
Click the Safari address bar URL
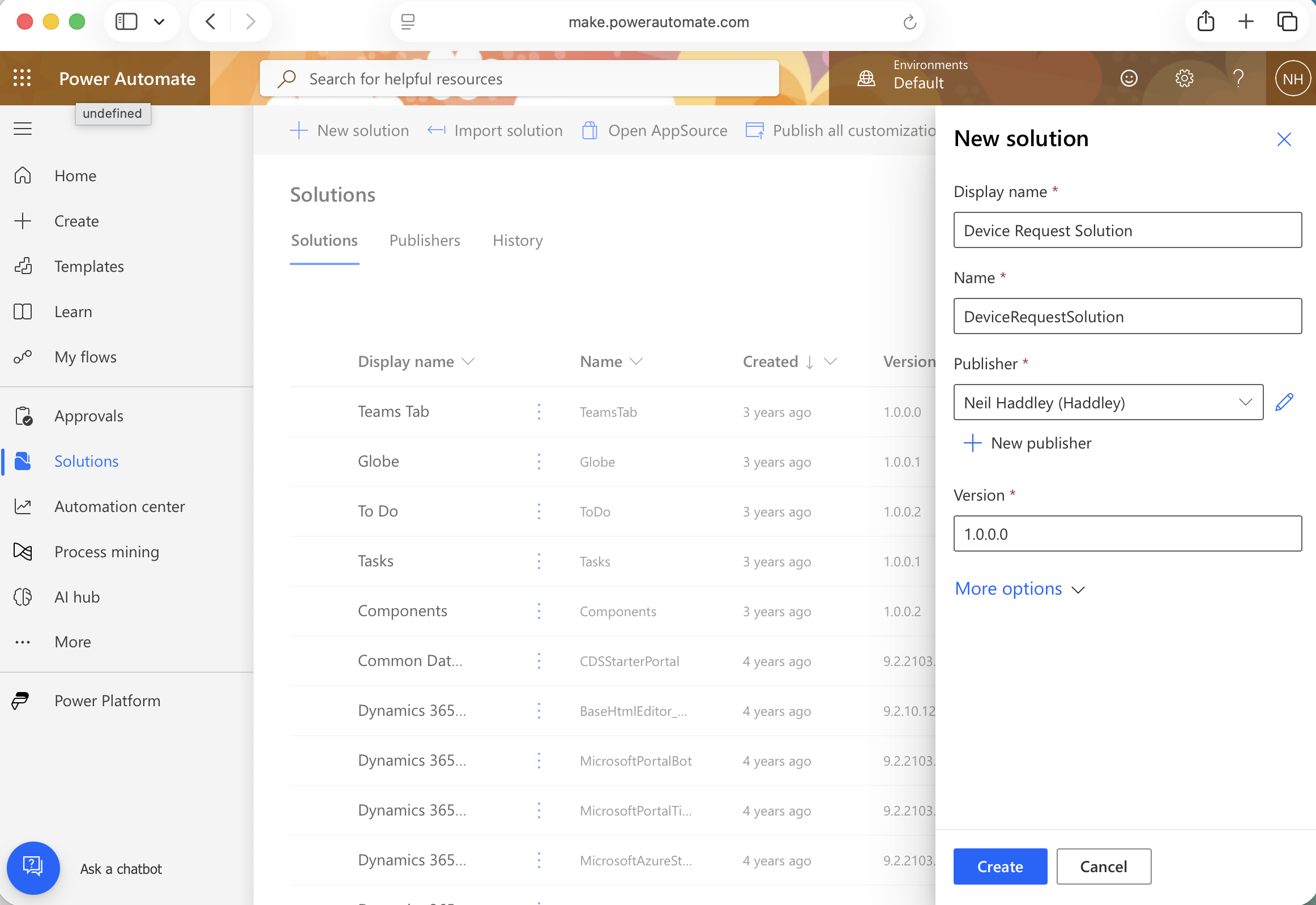coord(659,22)
